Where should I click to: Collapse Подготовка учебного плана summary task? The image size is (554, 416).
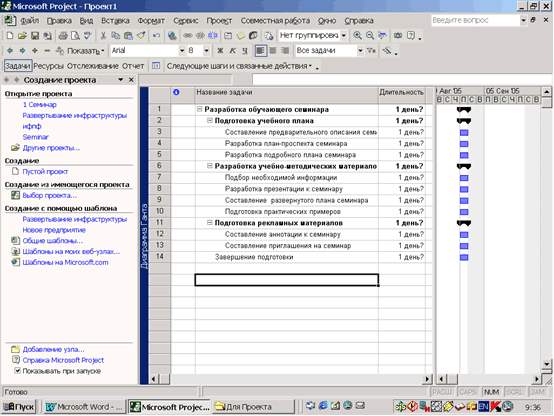tap(210, 121)
